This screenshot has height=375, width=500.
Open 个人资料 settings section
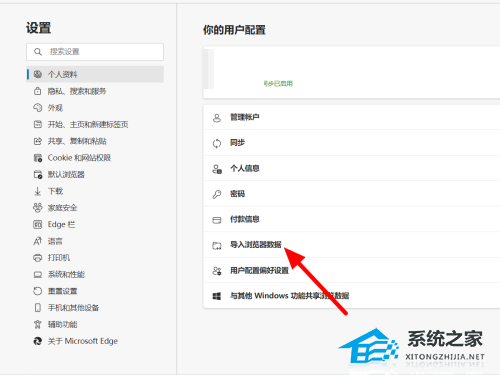(x=95, y=74)
